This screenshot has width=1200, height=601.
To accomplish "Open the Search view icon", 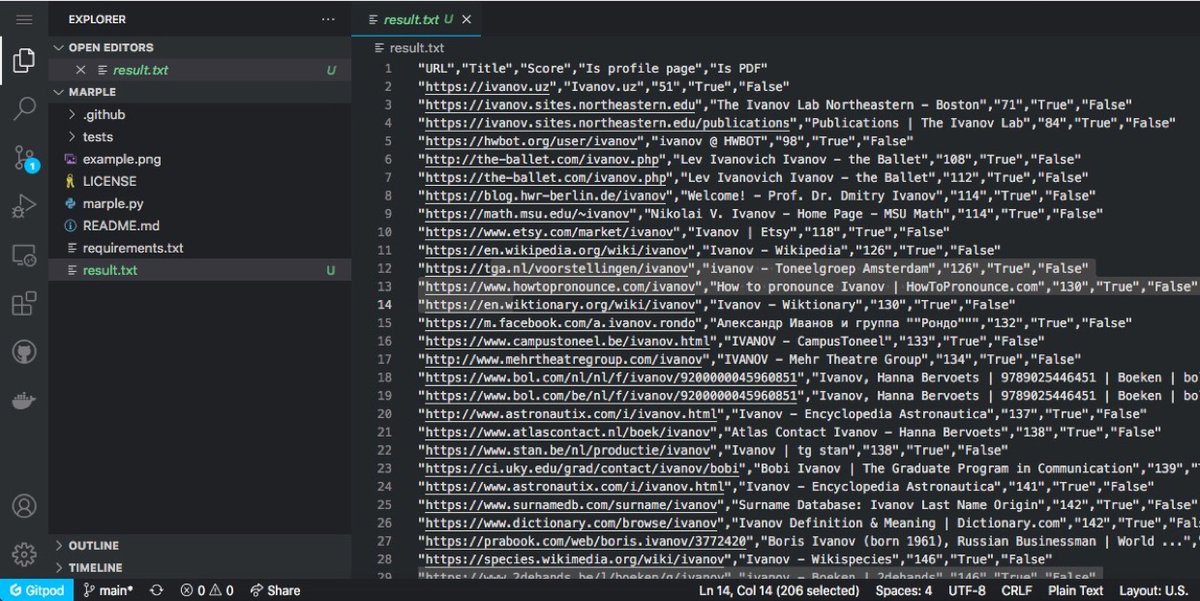I will (x=24, y=109).
